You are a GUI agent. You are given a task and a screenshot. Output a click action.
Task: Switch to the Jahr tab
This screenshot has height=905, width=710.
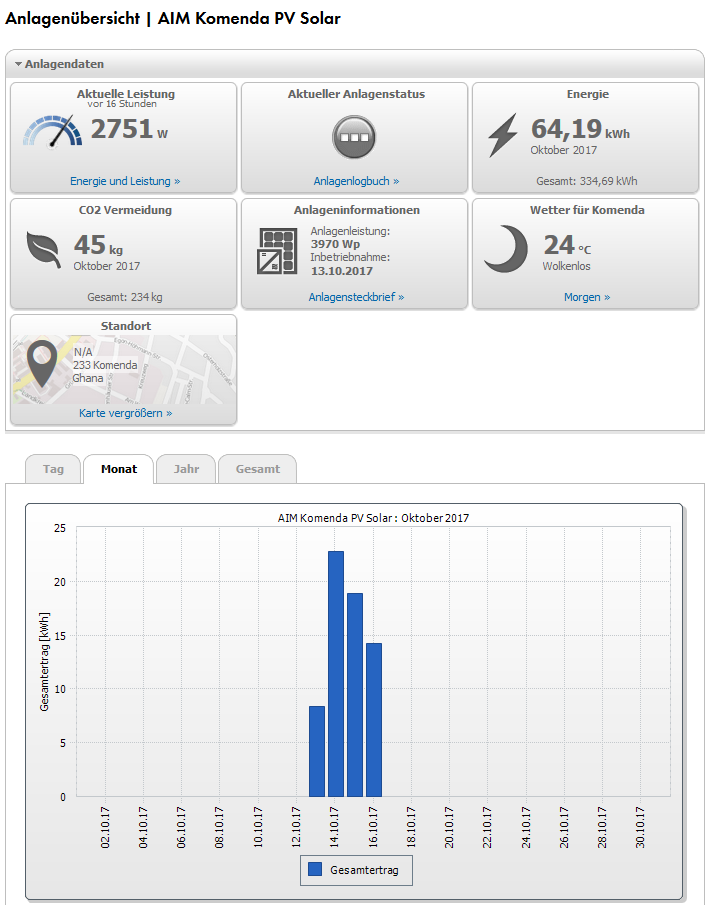(x=186, y=469)
